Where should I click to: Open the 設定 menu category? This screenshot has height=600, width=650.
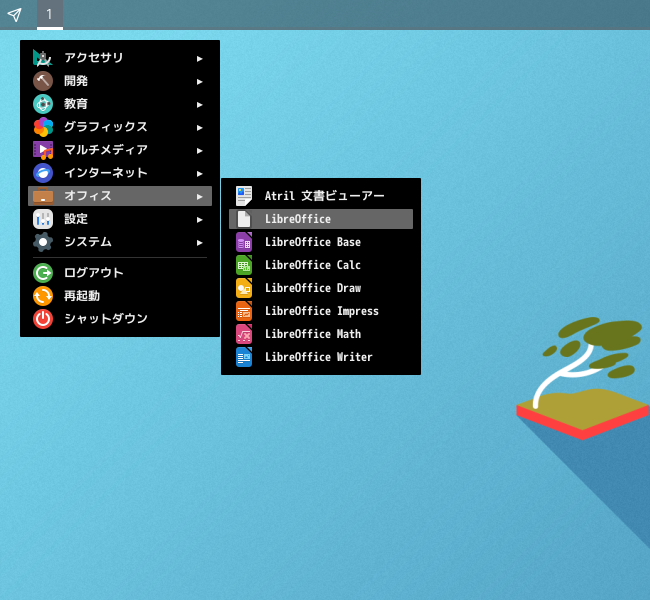coord(76,219)
